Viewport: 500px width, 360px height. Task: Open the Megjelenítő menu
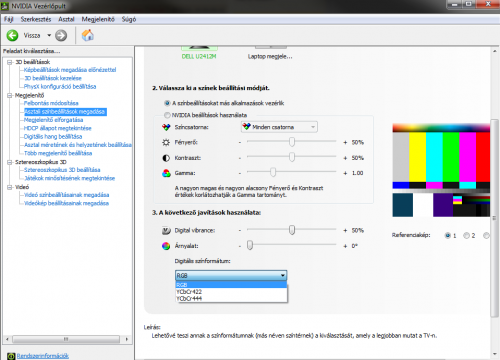tap(98, 19)
